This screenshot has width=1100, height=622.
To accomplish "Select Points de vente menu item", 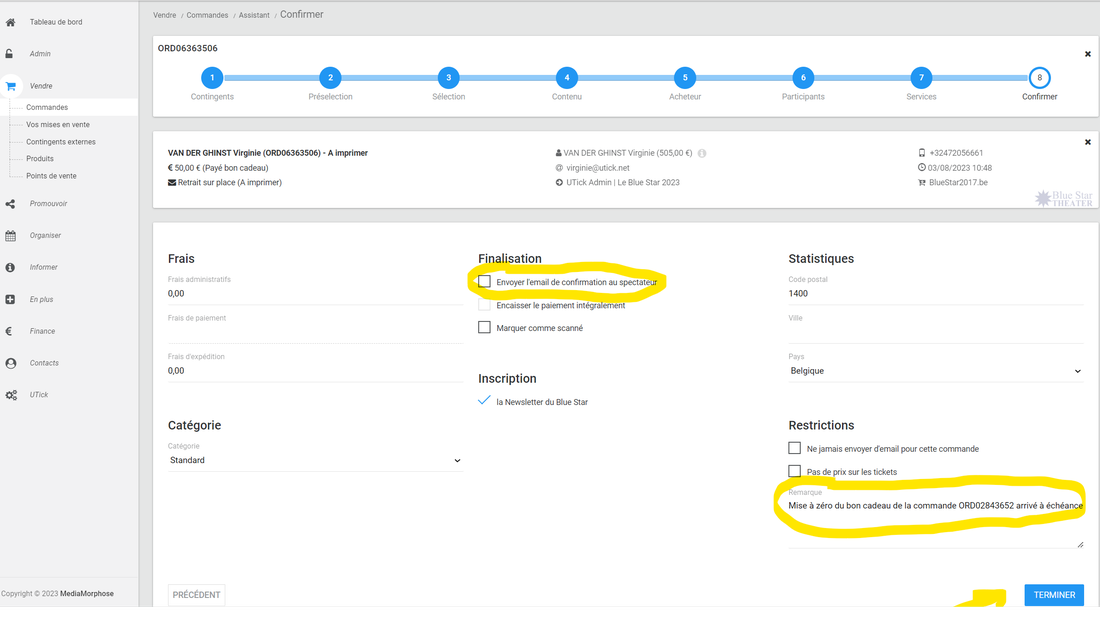I will [51, 176].
